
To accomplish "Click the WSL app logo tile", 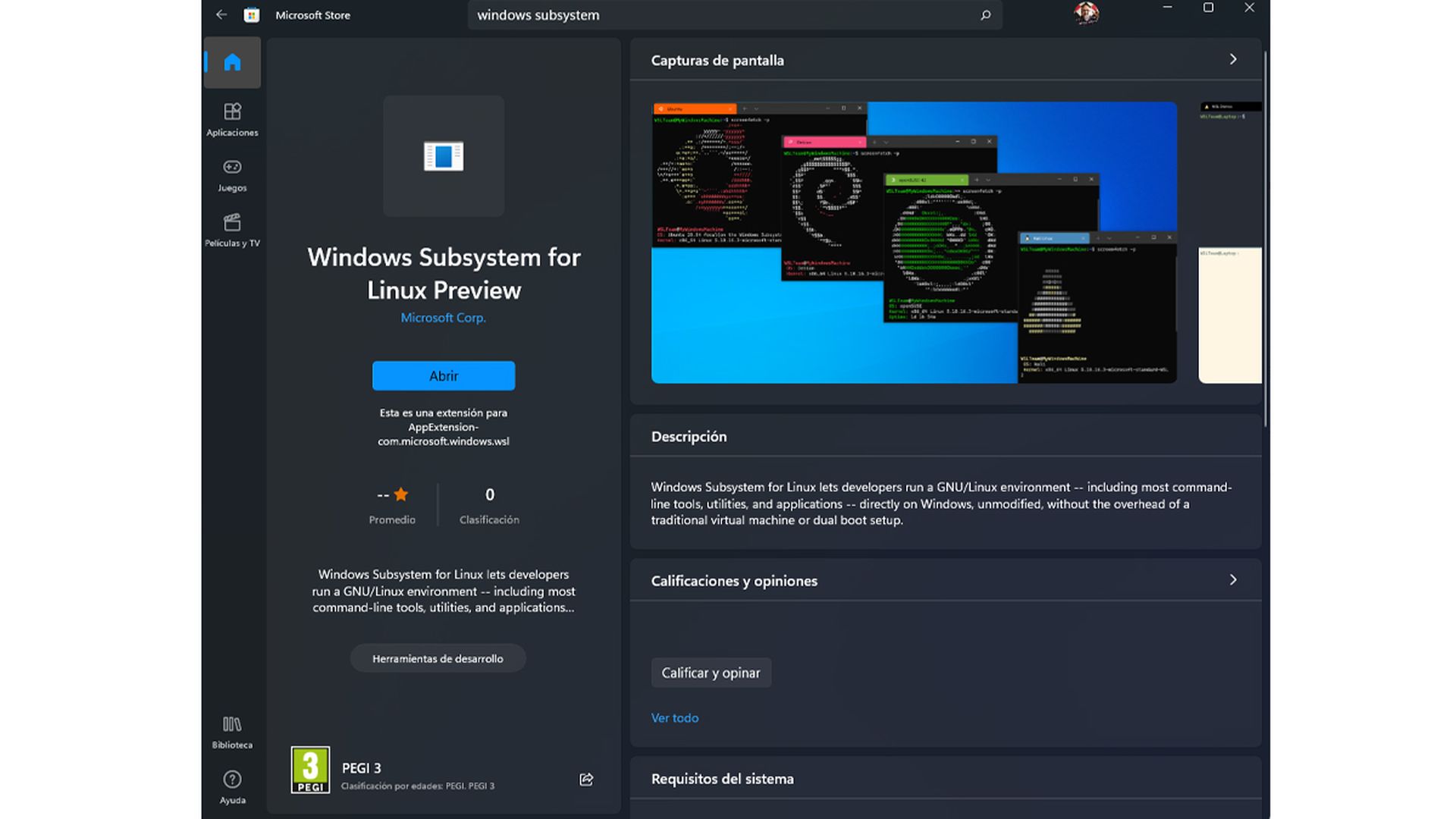I will (x=444, y=156).
